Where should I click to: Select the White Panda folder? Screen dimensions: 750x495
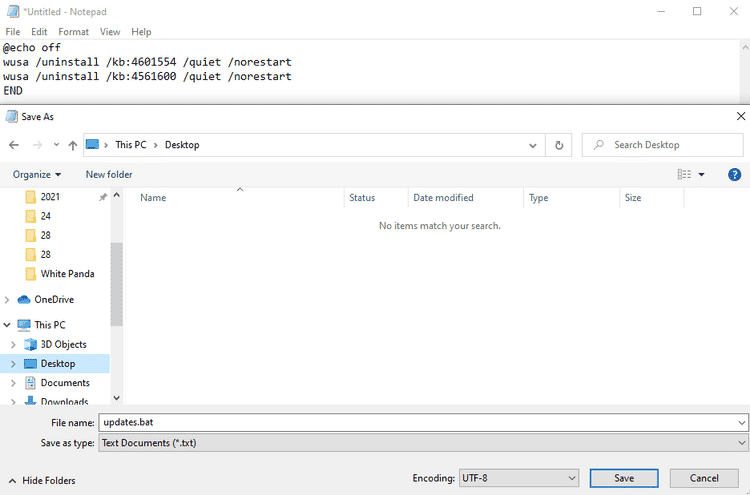point(67,274)
